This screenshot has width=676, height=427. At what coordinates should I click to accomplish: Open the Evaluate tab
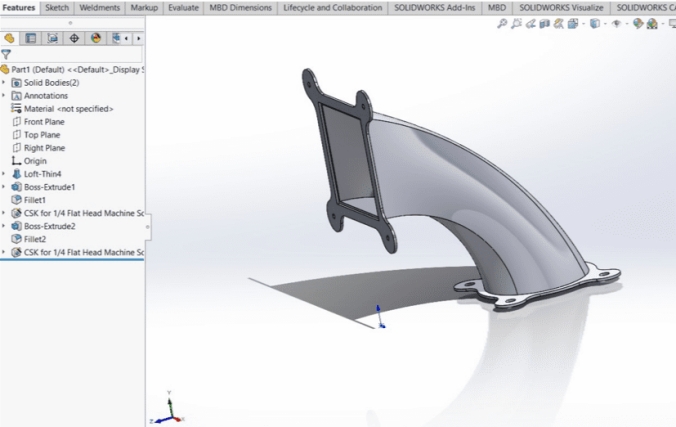[x=183, y=8]
